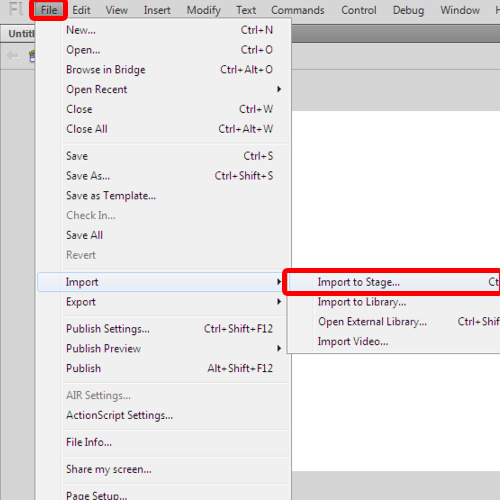
Task: Expand the Export submenu
Action: [x=163, y=302]
